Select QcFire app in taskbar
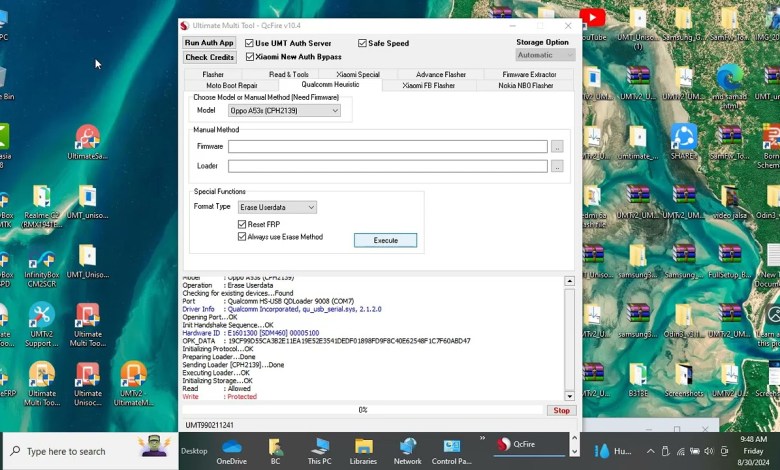Image resolution: width=780 pixels, height=470 pixels. [518, 444]
